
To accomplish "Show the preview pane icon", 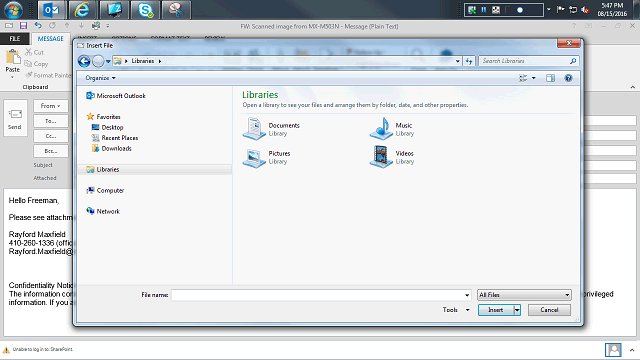I will (550, 78).
